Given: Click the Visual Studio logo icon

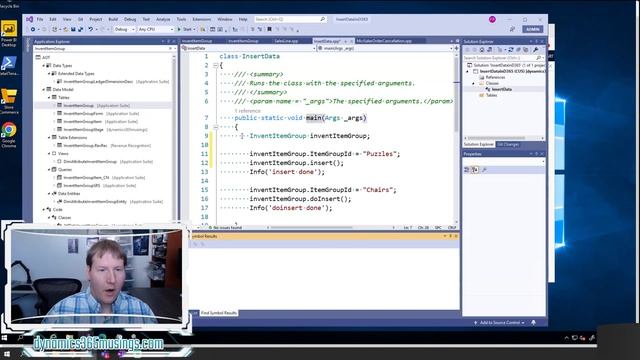Looking at the screenshot, I should click(29, 19).
